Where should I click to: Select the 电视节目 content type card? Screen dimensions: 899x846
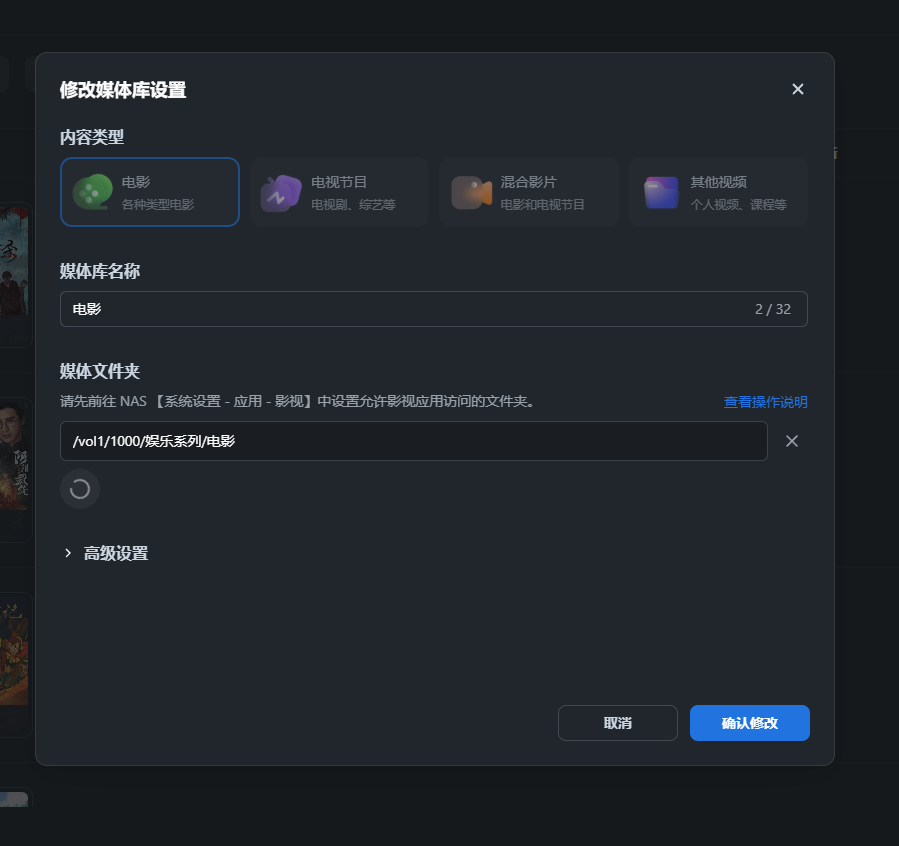point(339,191)
